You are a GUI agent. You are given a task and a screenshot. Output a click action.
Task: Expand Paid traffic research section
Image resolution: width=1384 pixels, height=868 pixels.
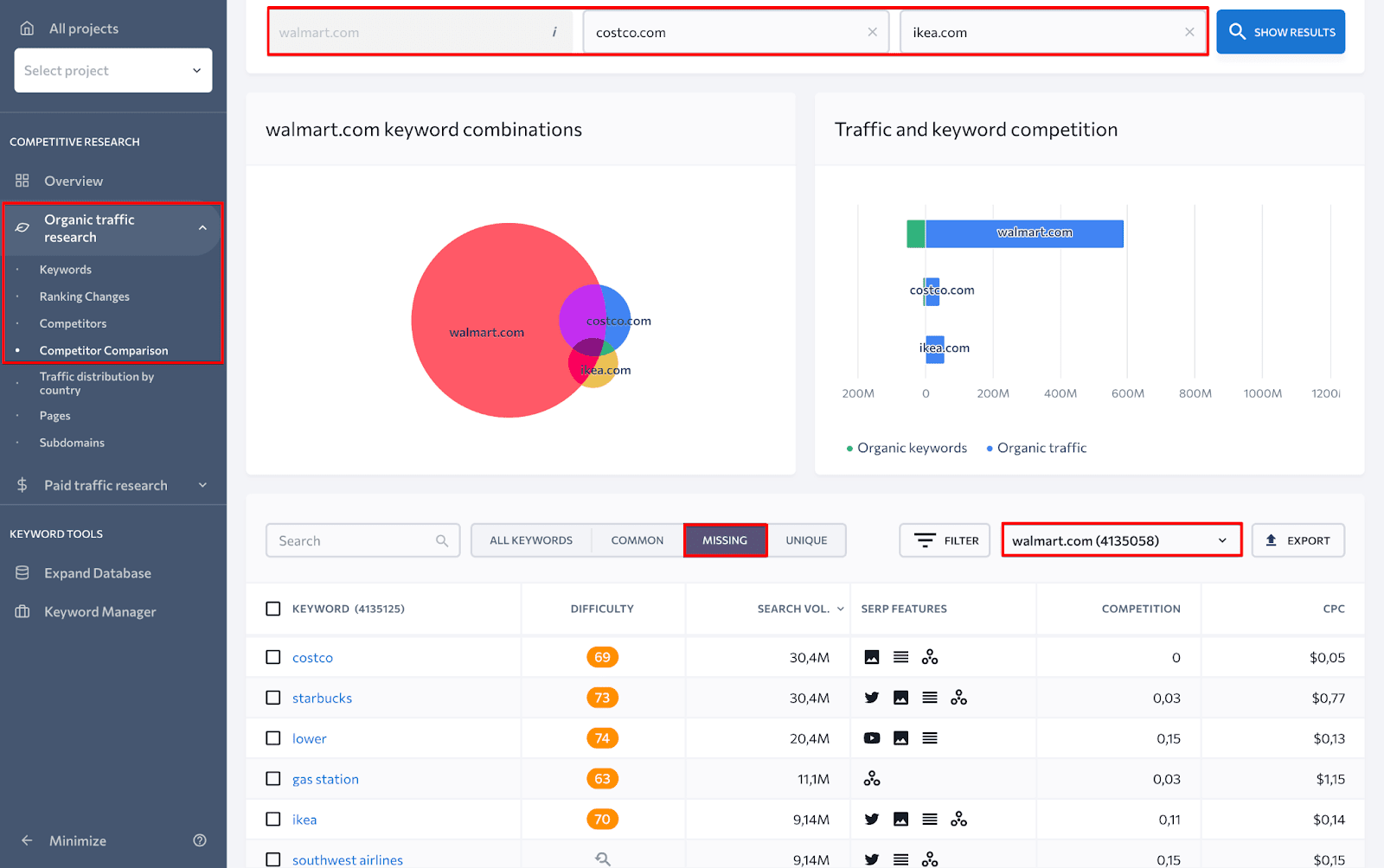[202, 485]
